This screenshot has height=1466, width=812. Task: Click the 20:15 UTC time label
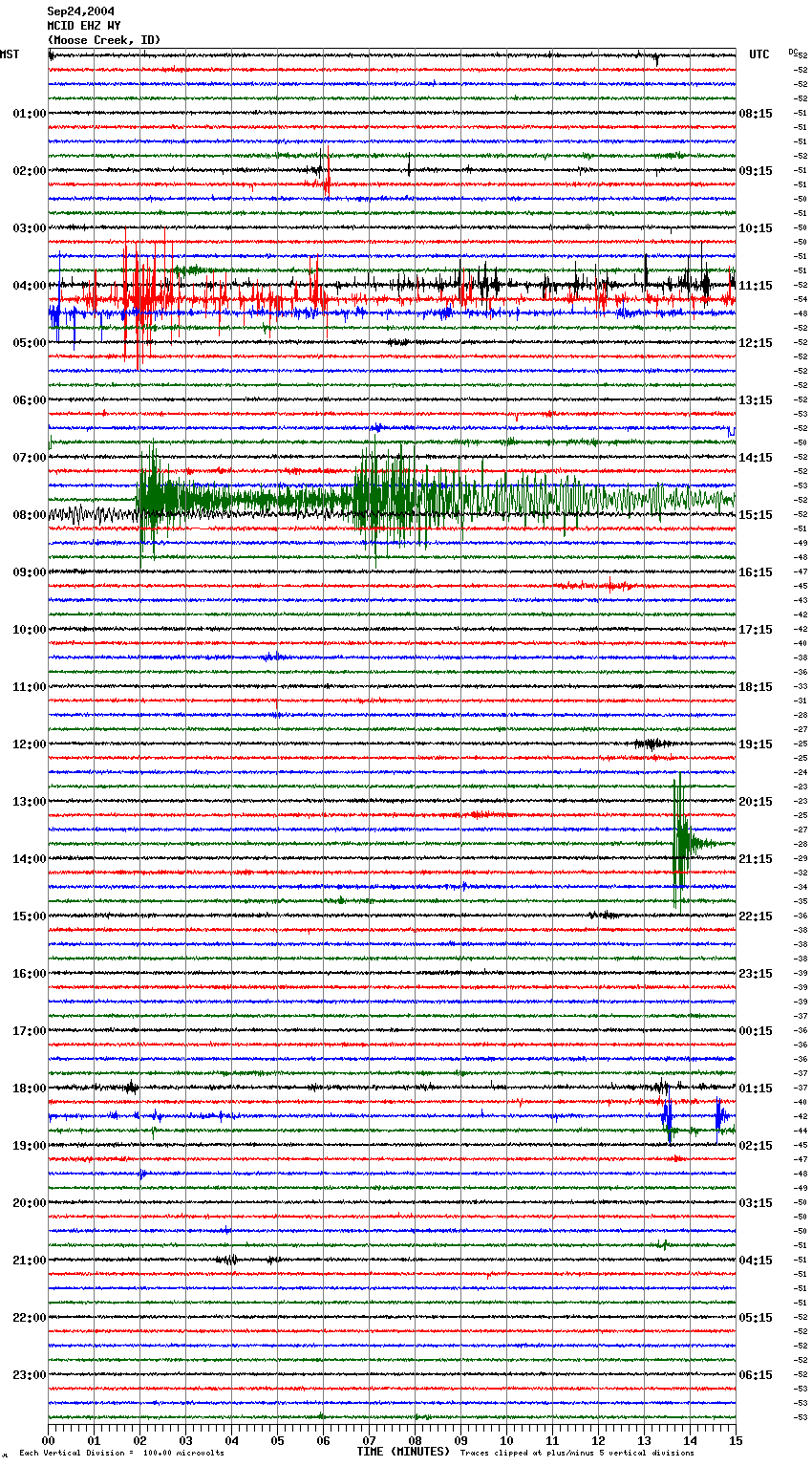[x=756, y=802]
